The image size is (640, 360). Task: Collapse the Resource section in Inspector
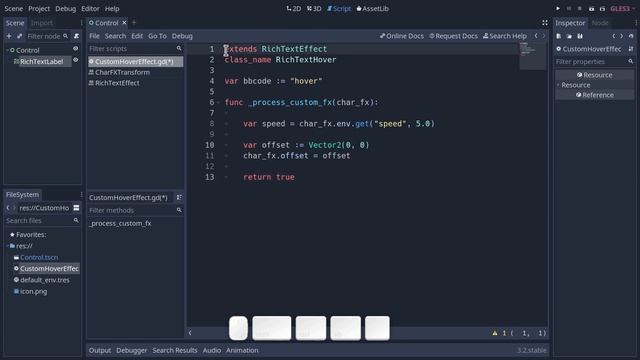(558, 85)
